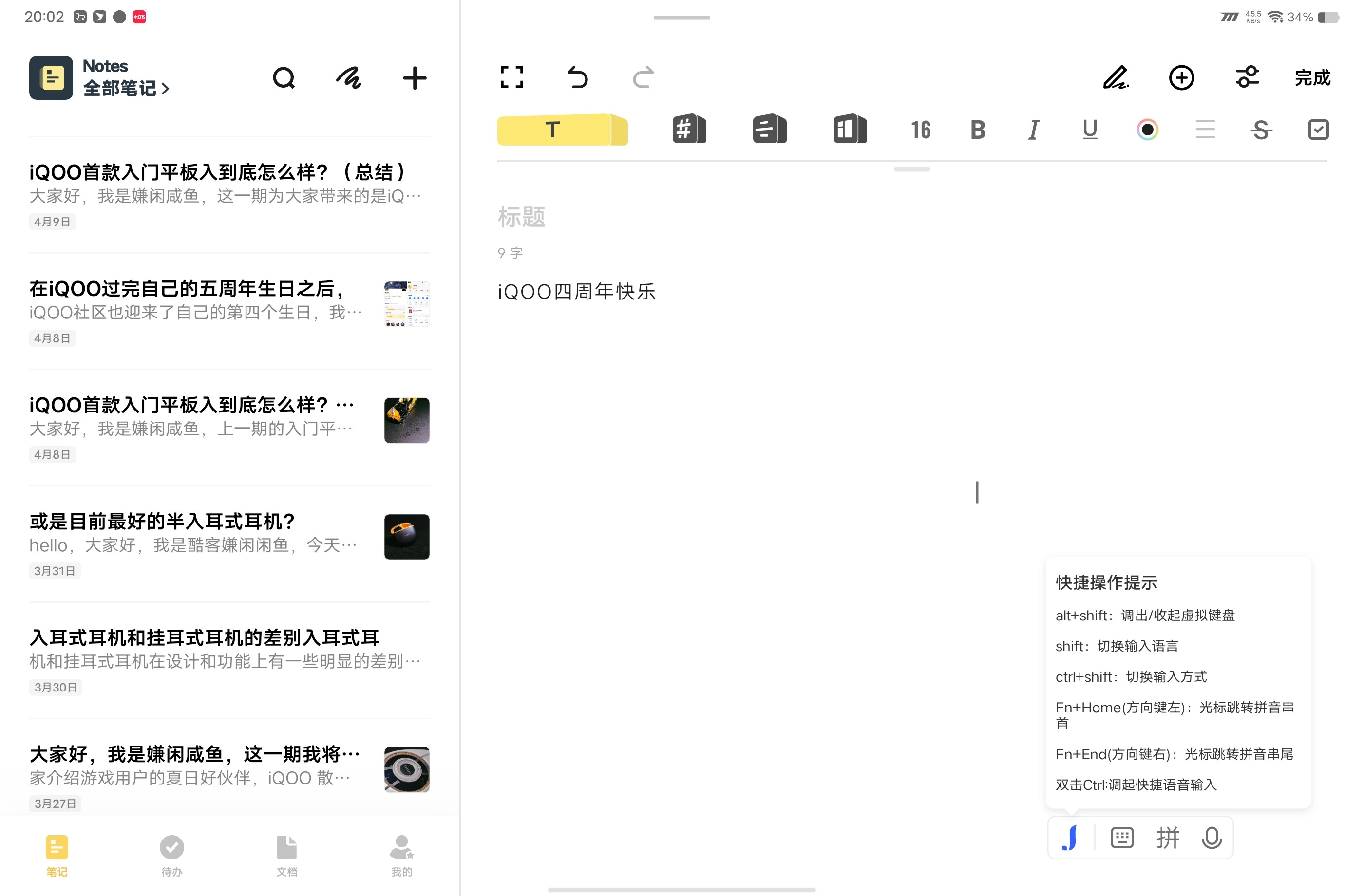The width and height of the screenshot is (1364, 896).
Task: Tap the red notification icon in status bar
Action: 139,17
